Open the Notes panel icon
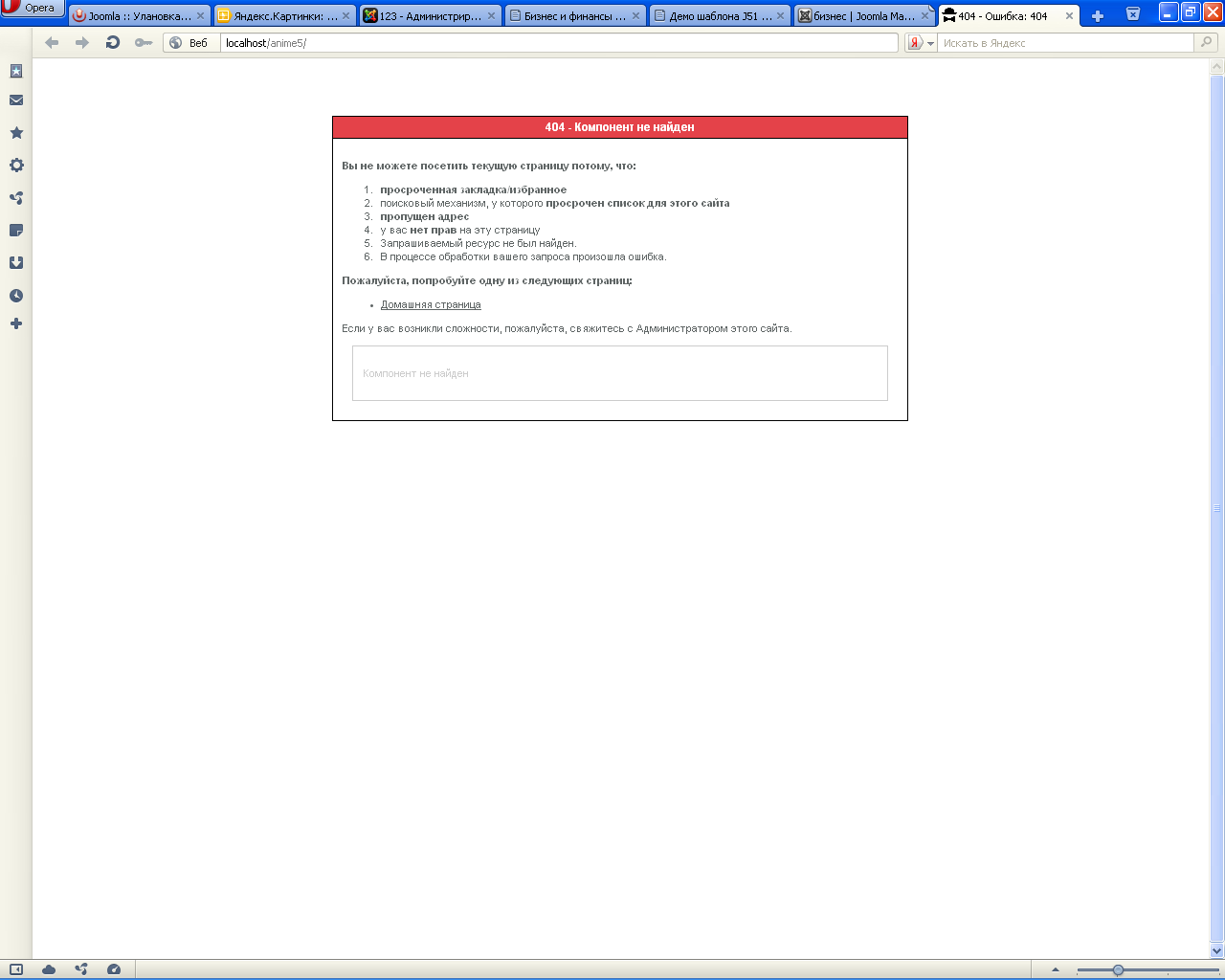1225x980 pixels. click(15, 230)
